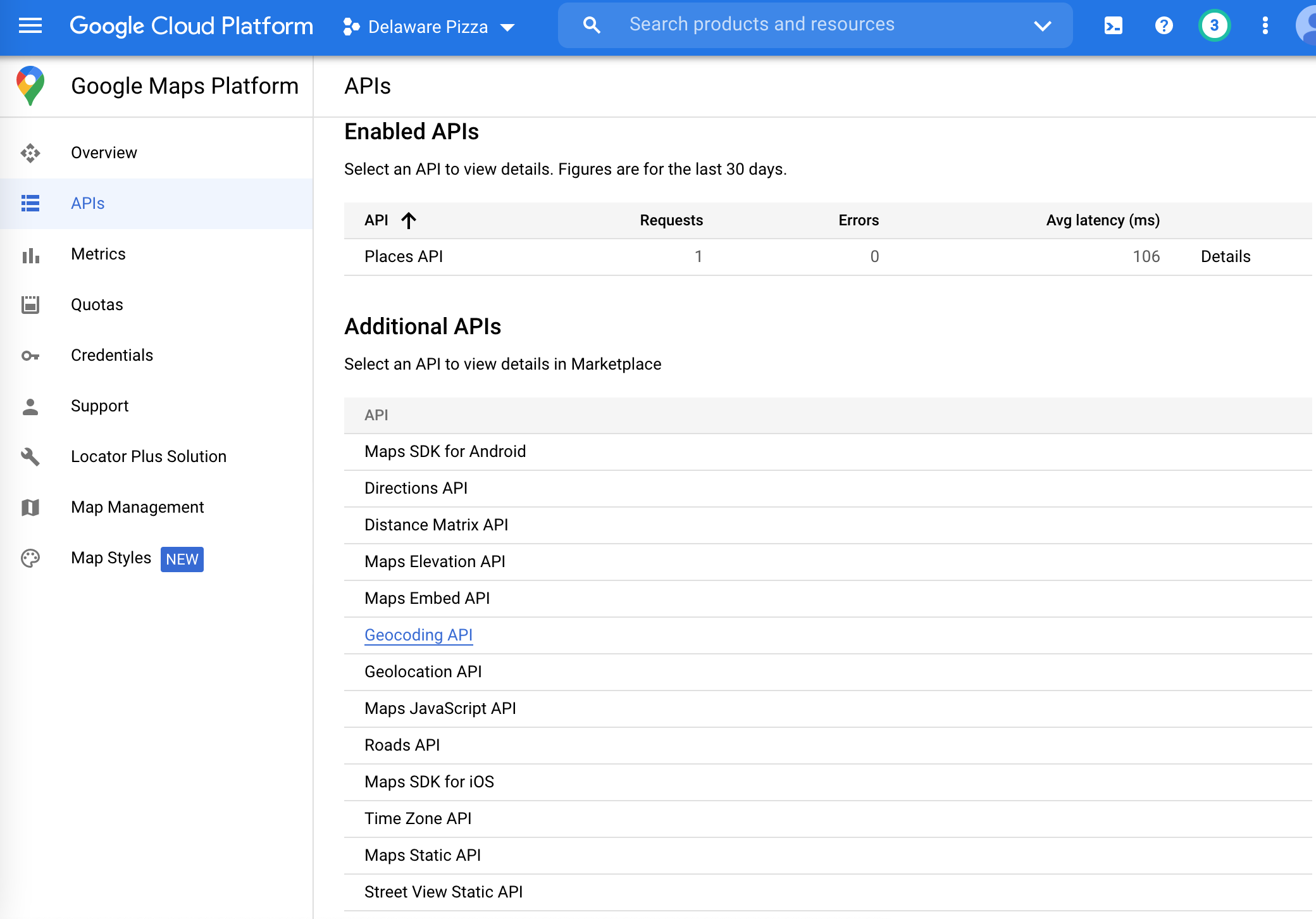
Task: Open Locator Plus Solution
Action: click(x=149, y=456)
